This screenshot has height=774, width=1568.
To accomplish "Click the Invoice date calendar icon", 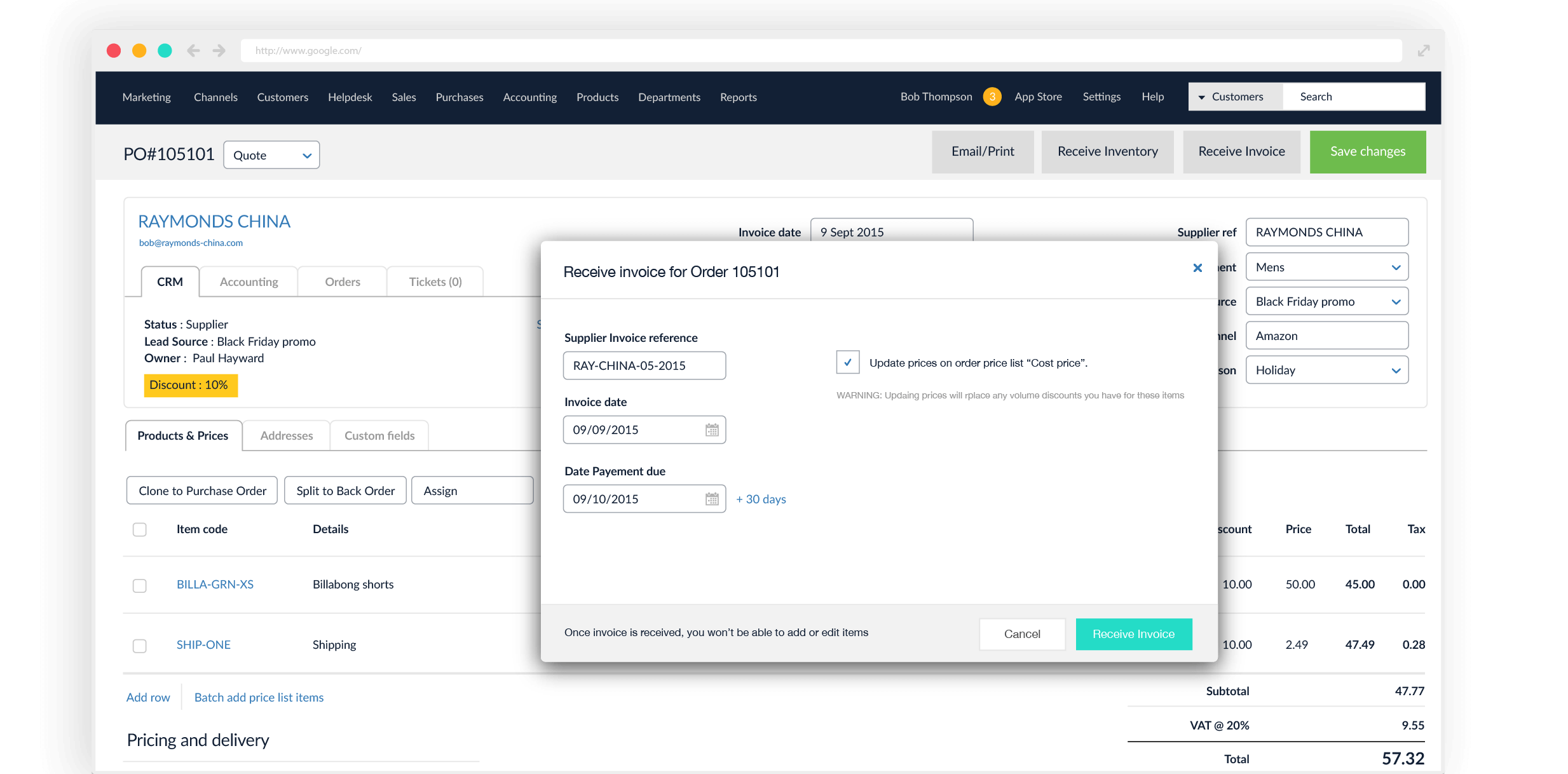I will [711, 430].
